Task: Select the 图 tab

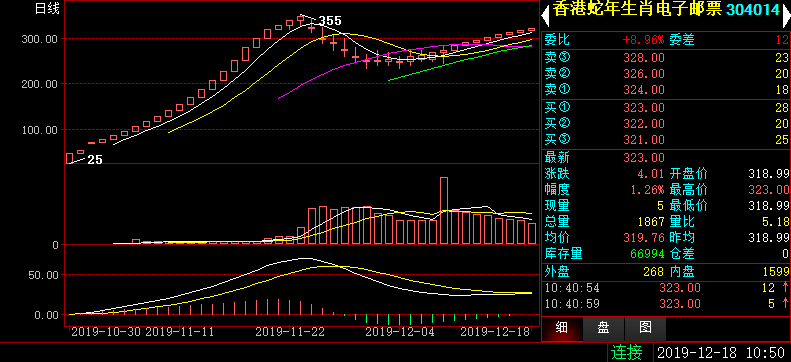Action: point(645,328)
